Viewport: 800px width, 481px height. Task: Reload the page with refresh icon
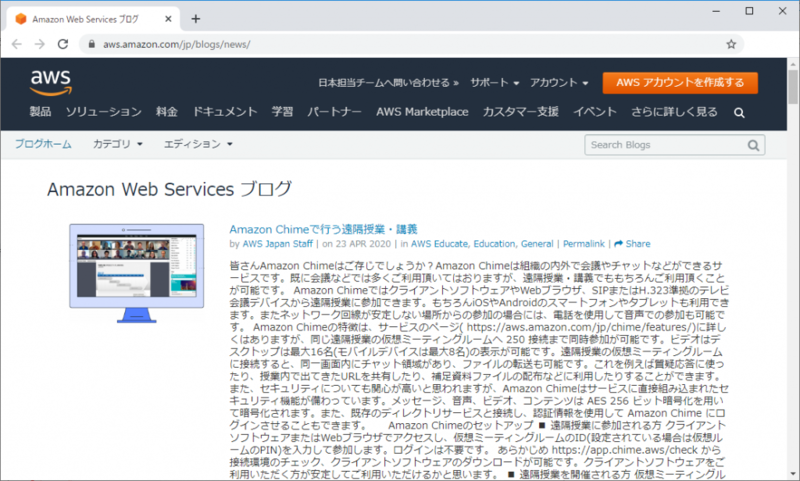click(63, 44)
